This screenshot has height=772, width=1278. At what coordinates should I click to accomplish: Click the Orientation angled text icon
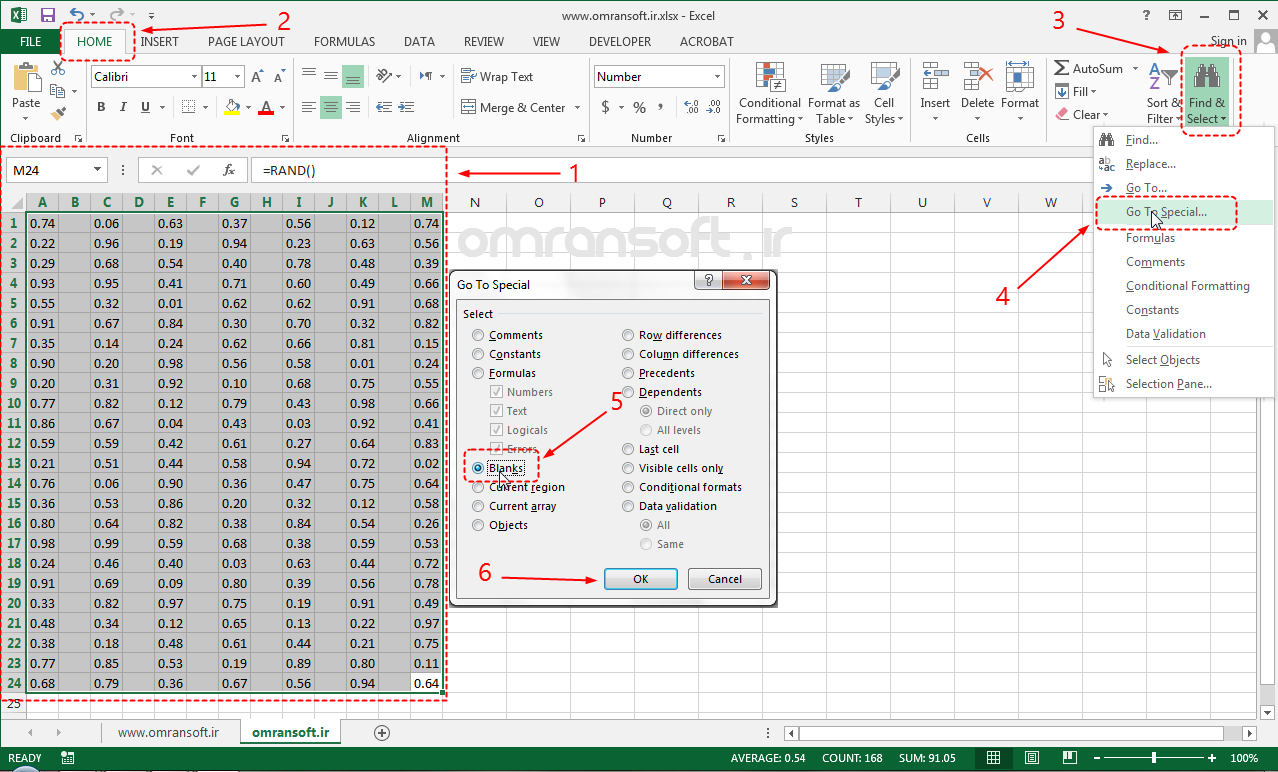pos(383,76)
